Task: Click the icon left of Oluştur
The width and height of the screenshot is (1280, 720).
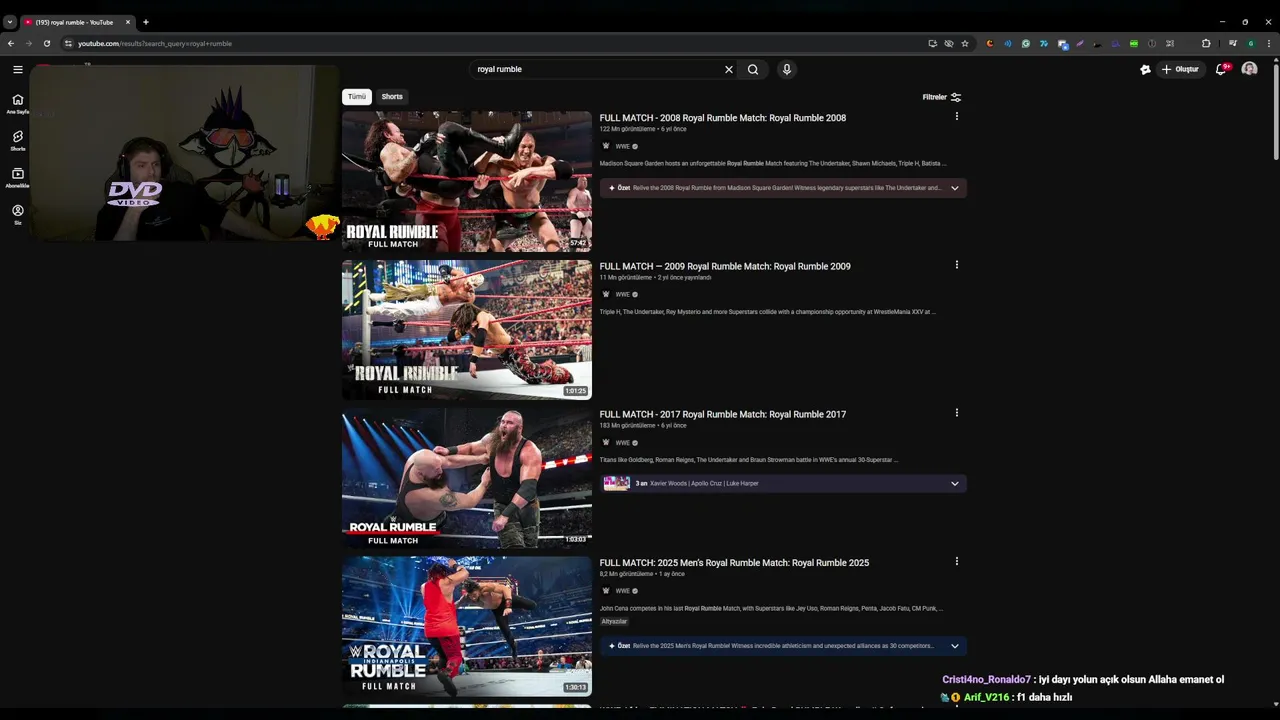Action: [1145, 69]
